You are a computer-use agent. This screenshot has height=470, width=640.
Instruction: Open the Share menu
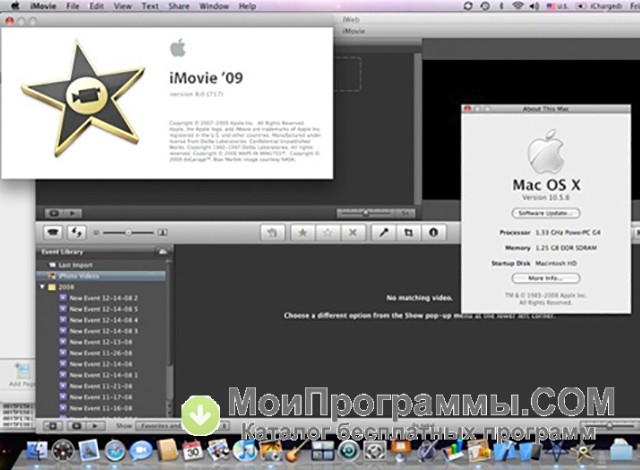[178, 6]
